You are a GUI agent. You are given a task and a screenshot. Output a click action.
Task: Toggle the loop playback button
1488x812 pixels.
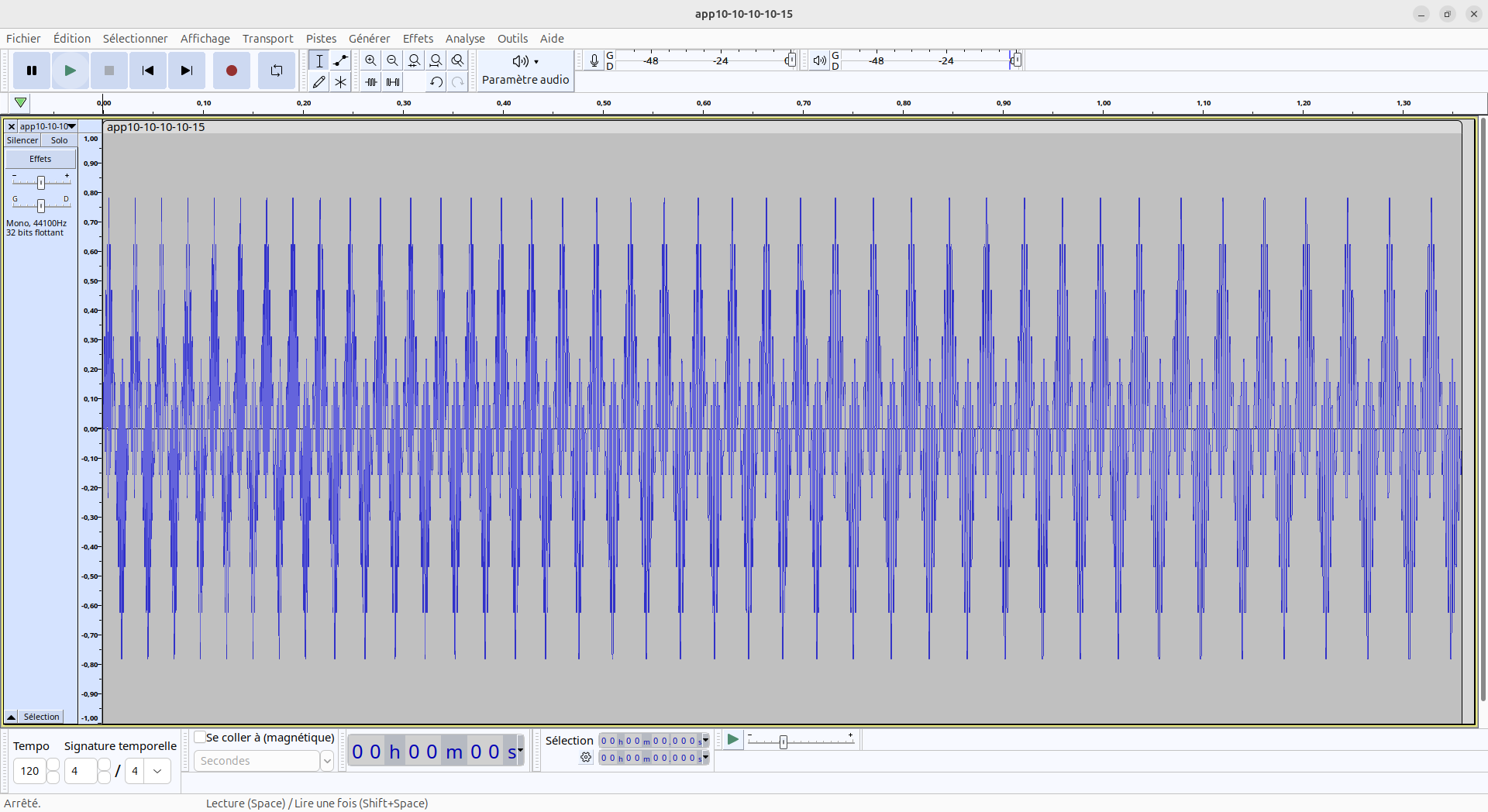[276, 71]
